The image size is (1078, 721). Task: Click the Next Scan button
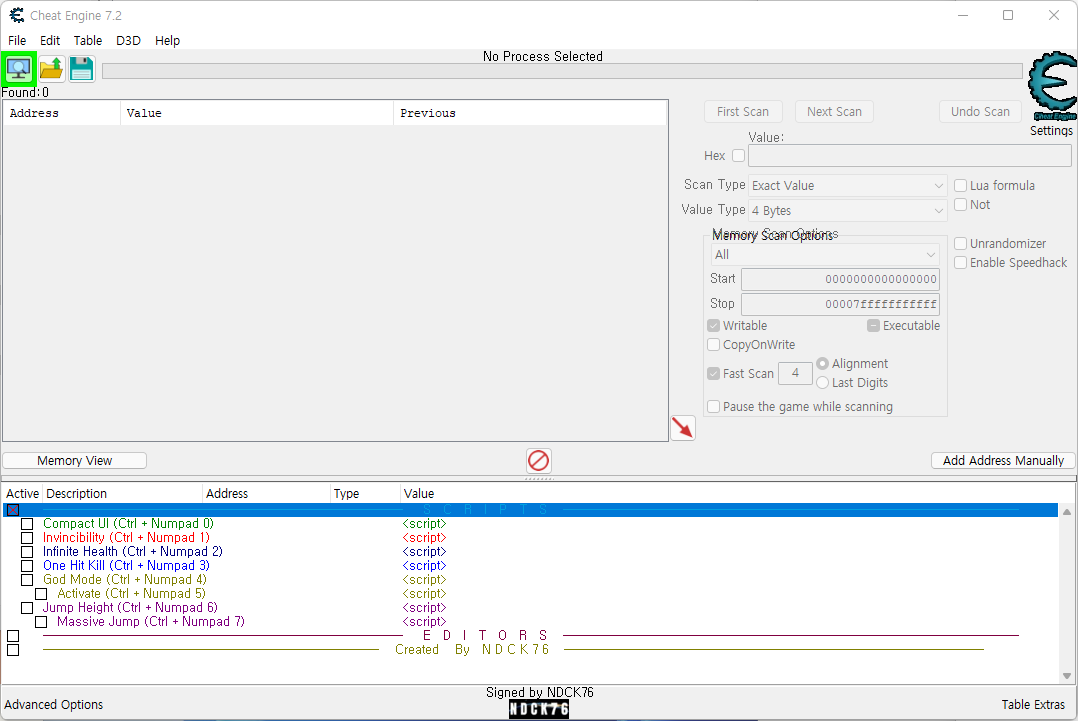pyautogui.click(x=834, y=111)
